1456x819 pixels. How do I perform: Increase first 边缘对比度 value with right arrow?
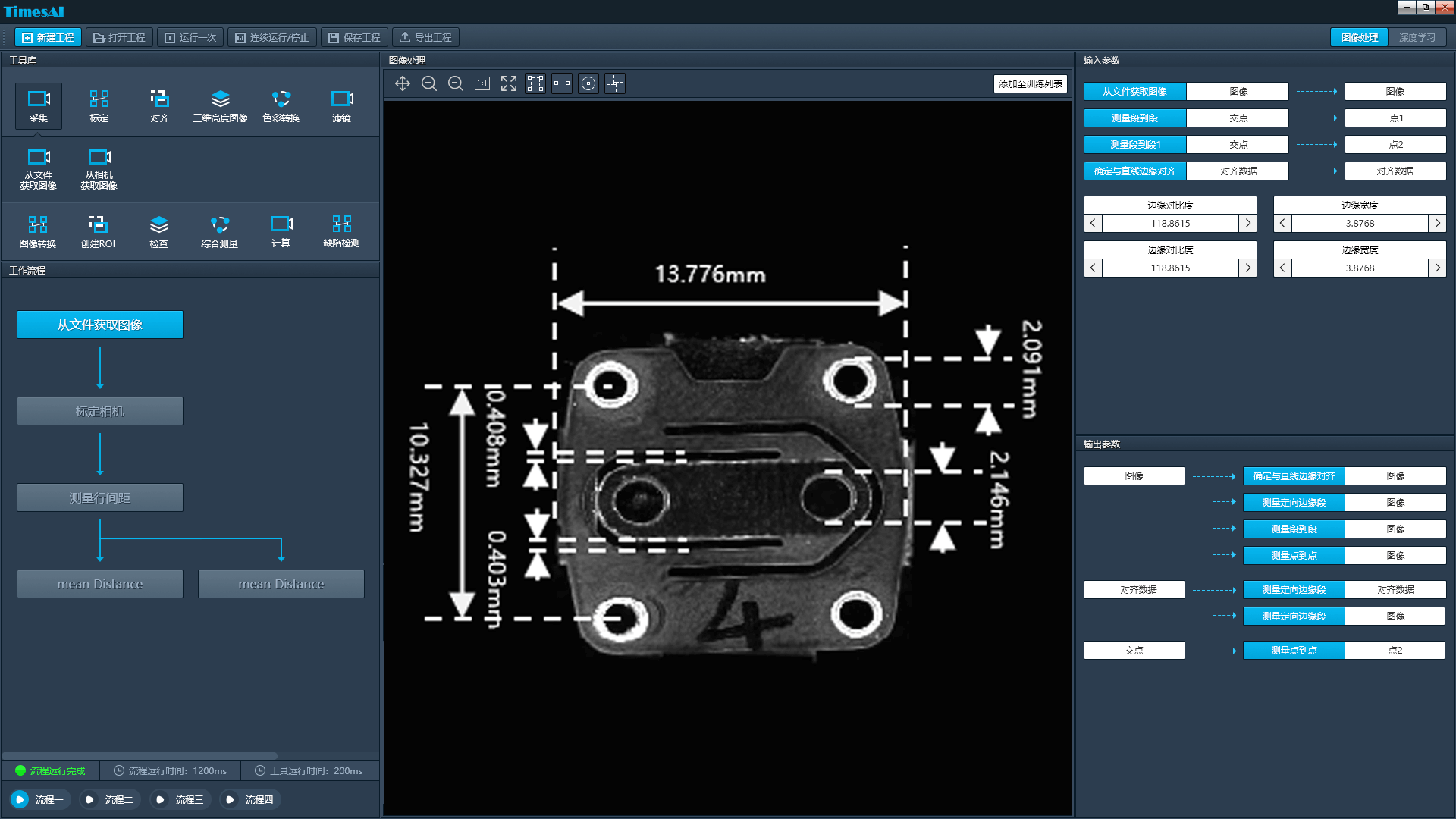click(1247, 223)
